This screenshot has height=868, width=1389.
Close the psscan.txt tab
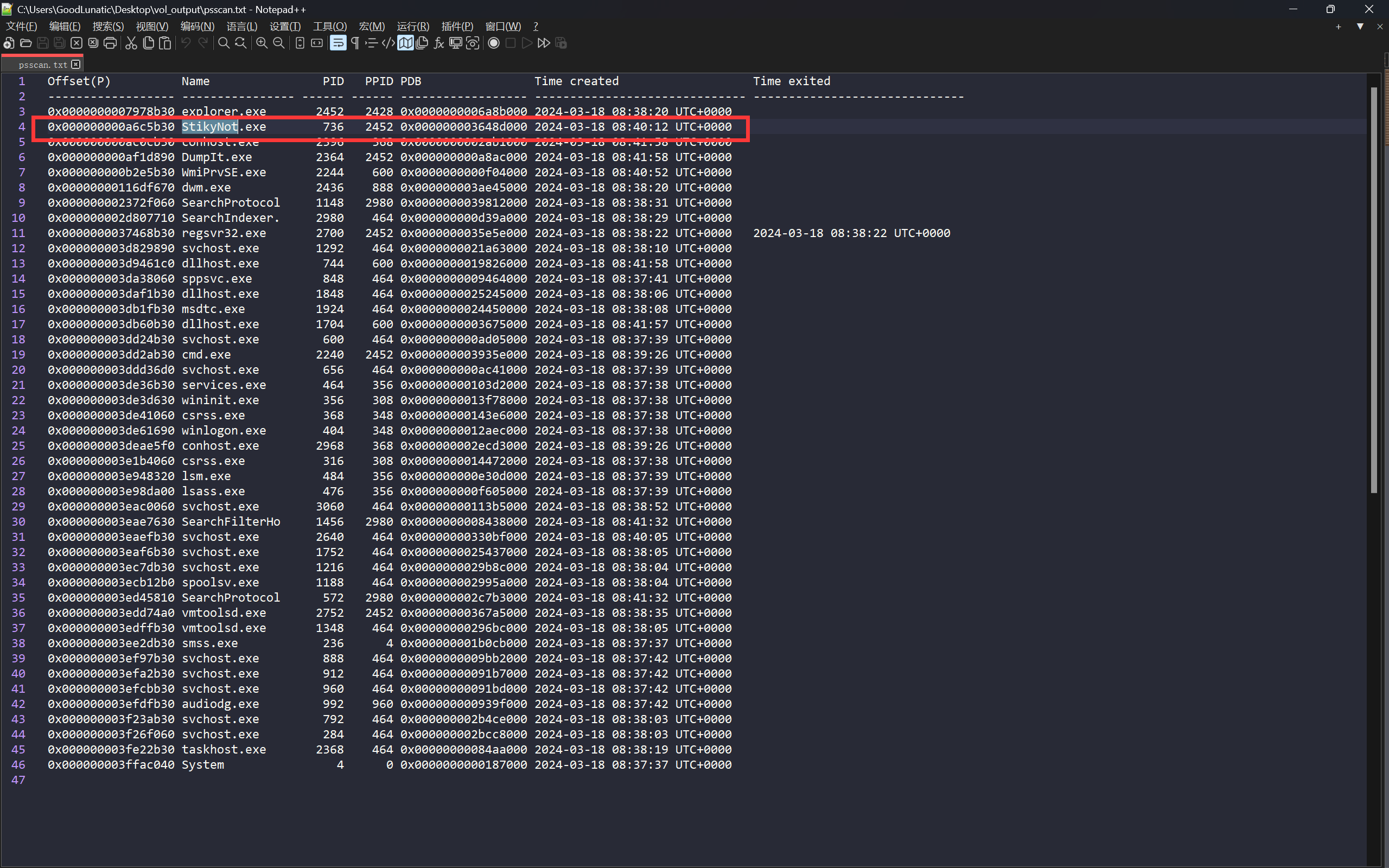76,65
